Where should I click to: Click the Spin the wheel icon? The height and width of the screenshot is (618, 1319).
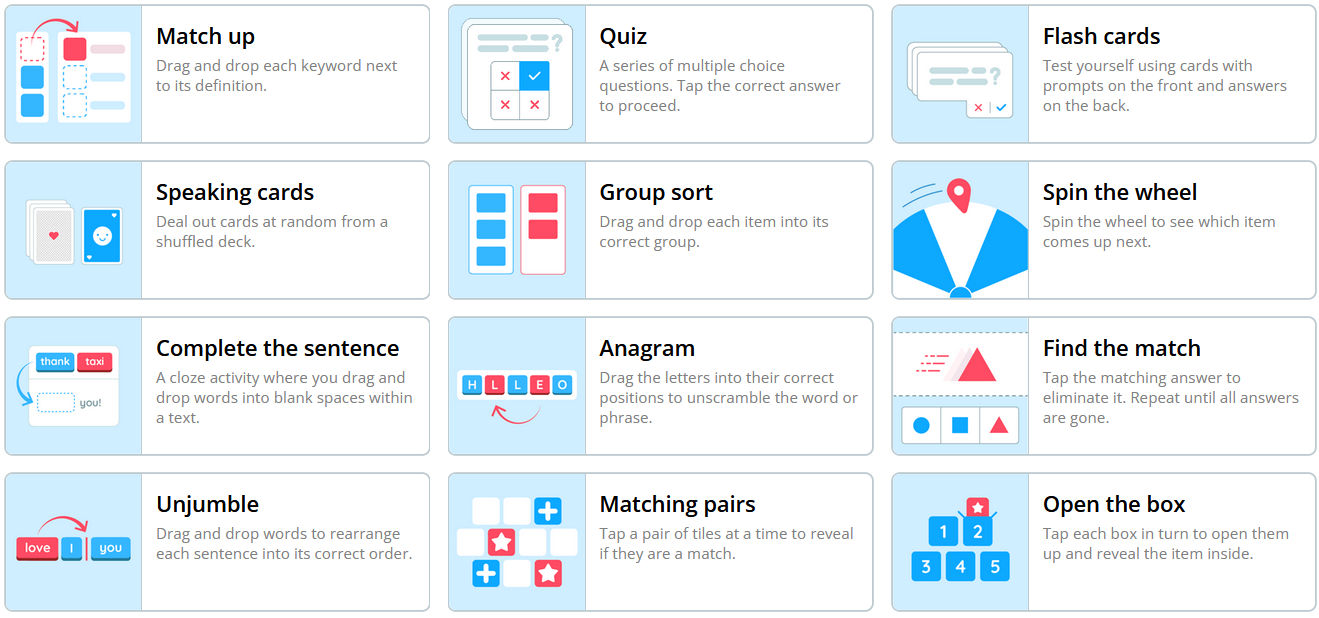(960, 230)
